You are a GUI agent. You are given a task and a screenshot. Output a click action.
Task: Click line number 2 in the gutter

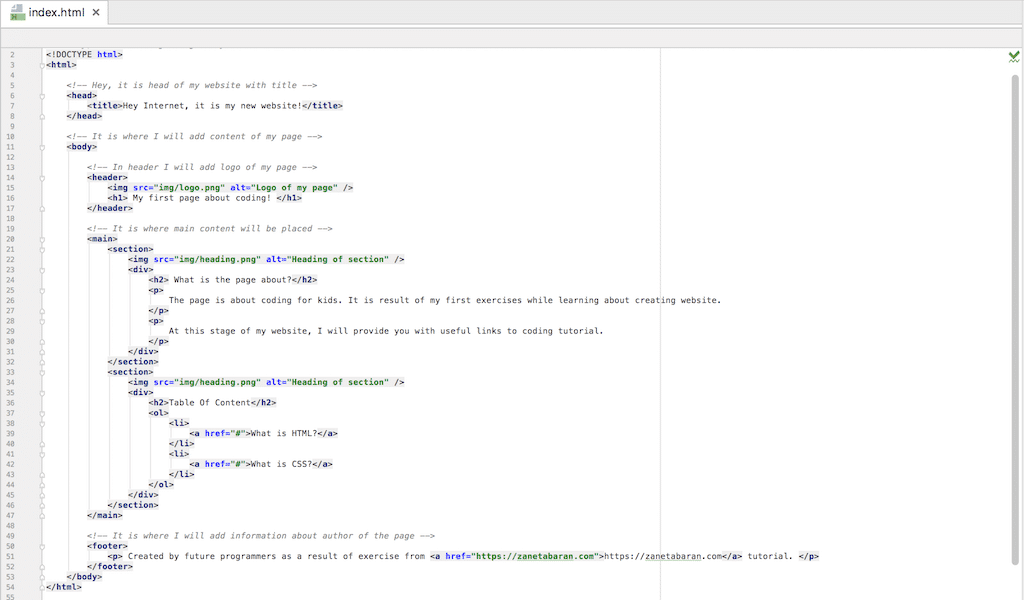click(x=12, y=54)
